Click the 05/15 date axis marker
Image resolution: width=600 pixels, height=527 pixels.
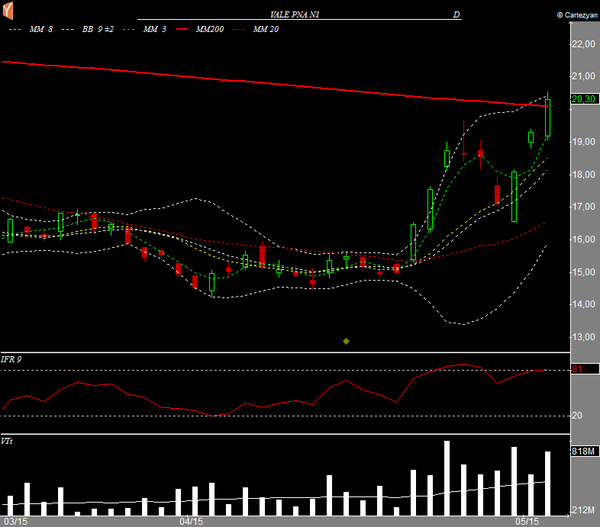(x=527, y=521)
